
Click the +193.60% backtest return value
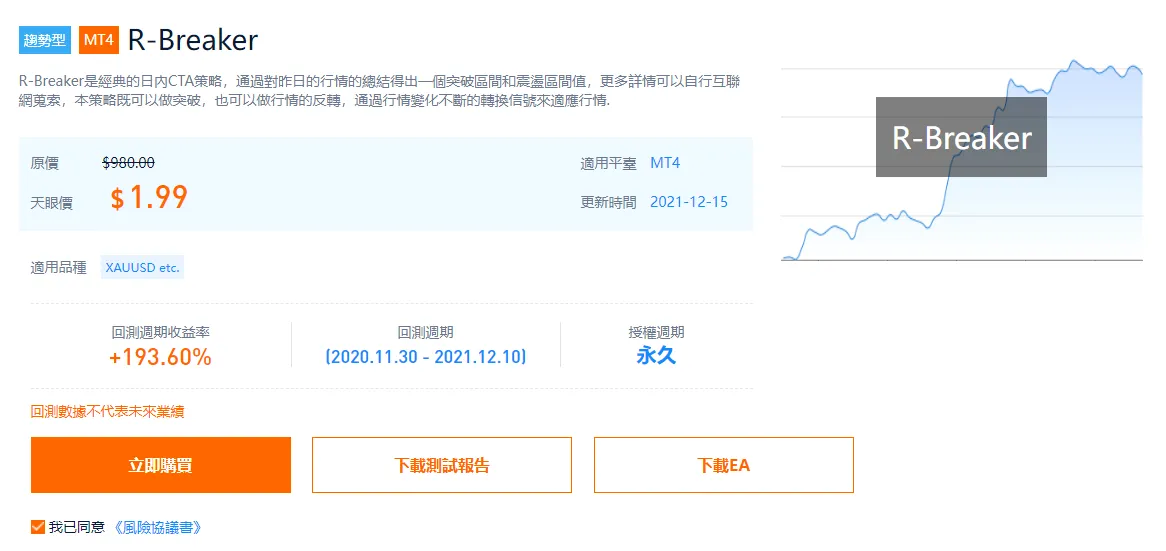161,358
